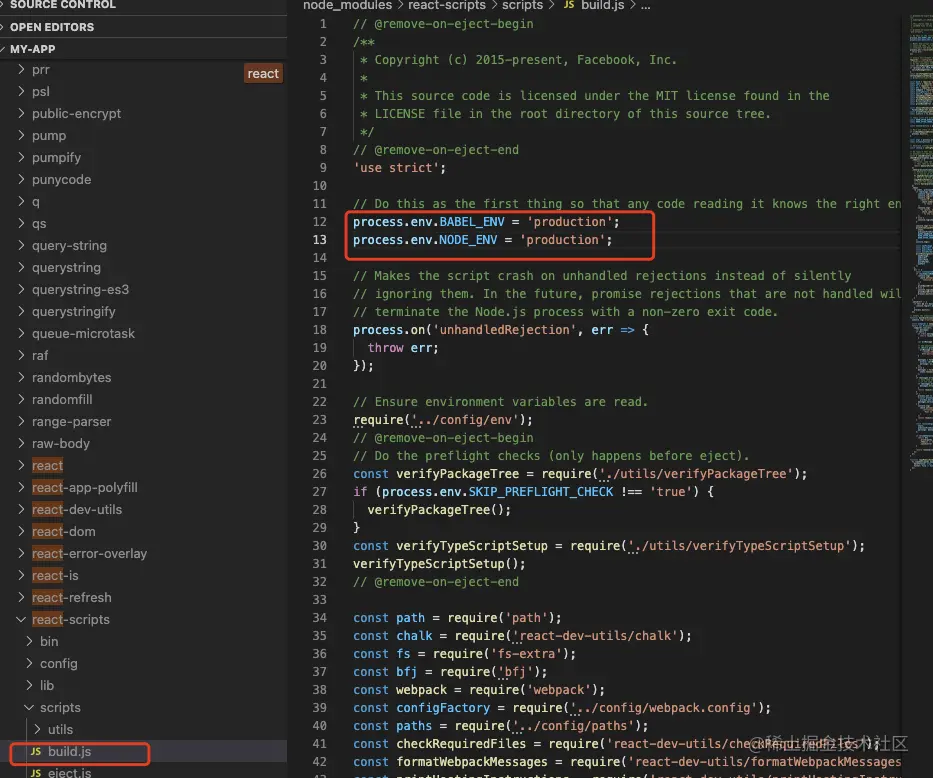Place cursor on 'use strict' line
This screenshot has height=778, width=933.
pos(399,168)
